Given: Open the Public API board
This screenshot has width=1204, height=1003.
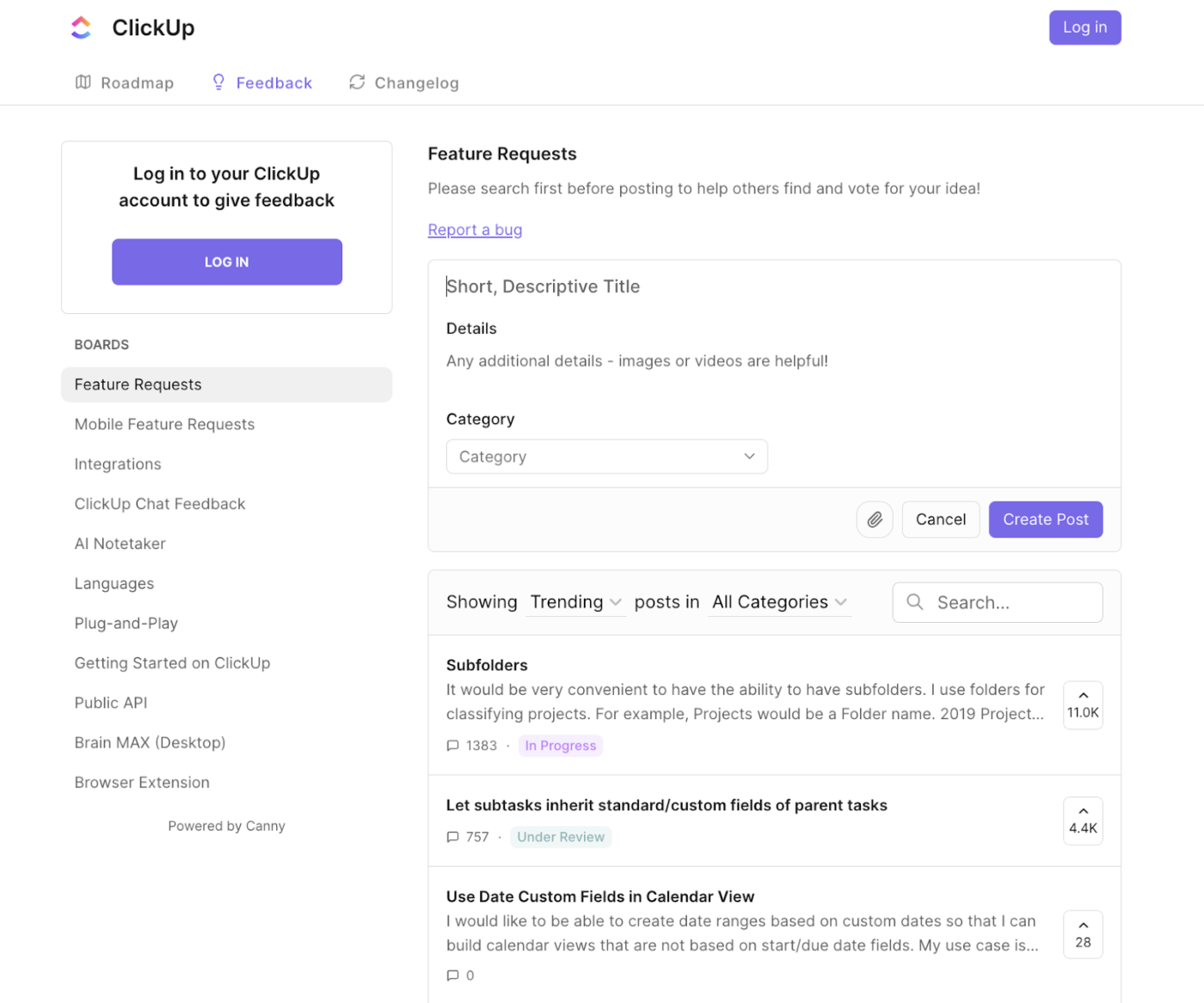Looking at the screenshot, I should pyautogui.click(x=227, y=703).
